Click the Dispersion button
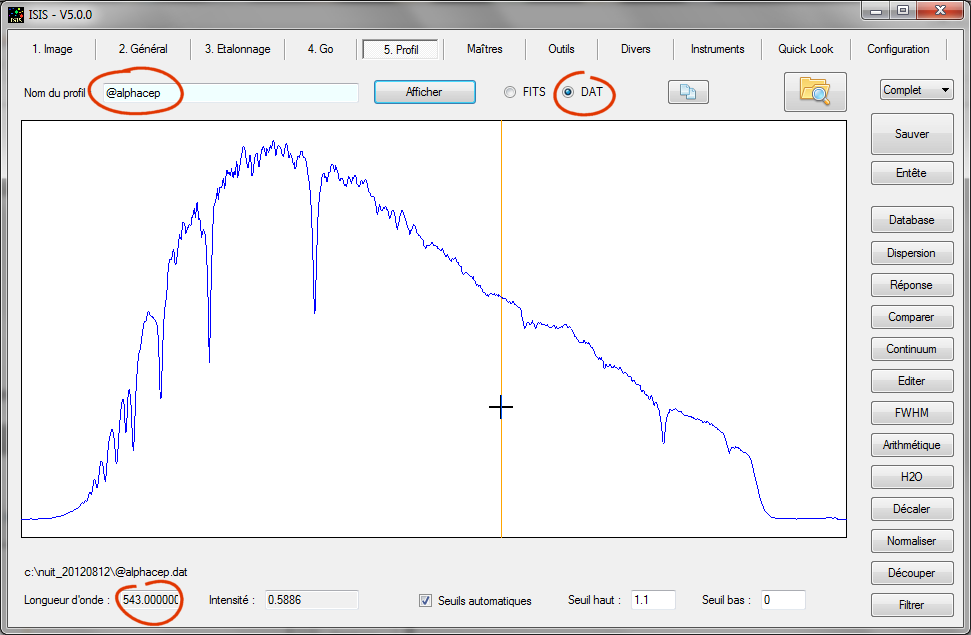This screenshot has height=635, width=971. (912, 253)
